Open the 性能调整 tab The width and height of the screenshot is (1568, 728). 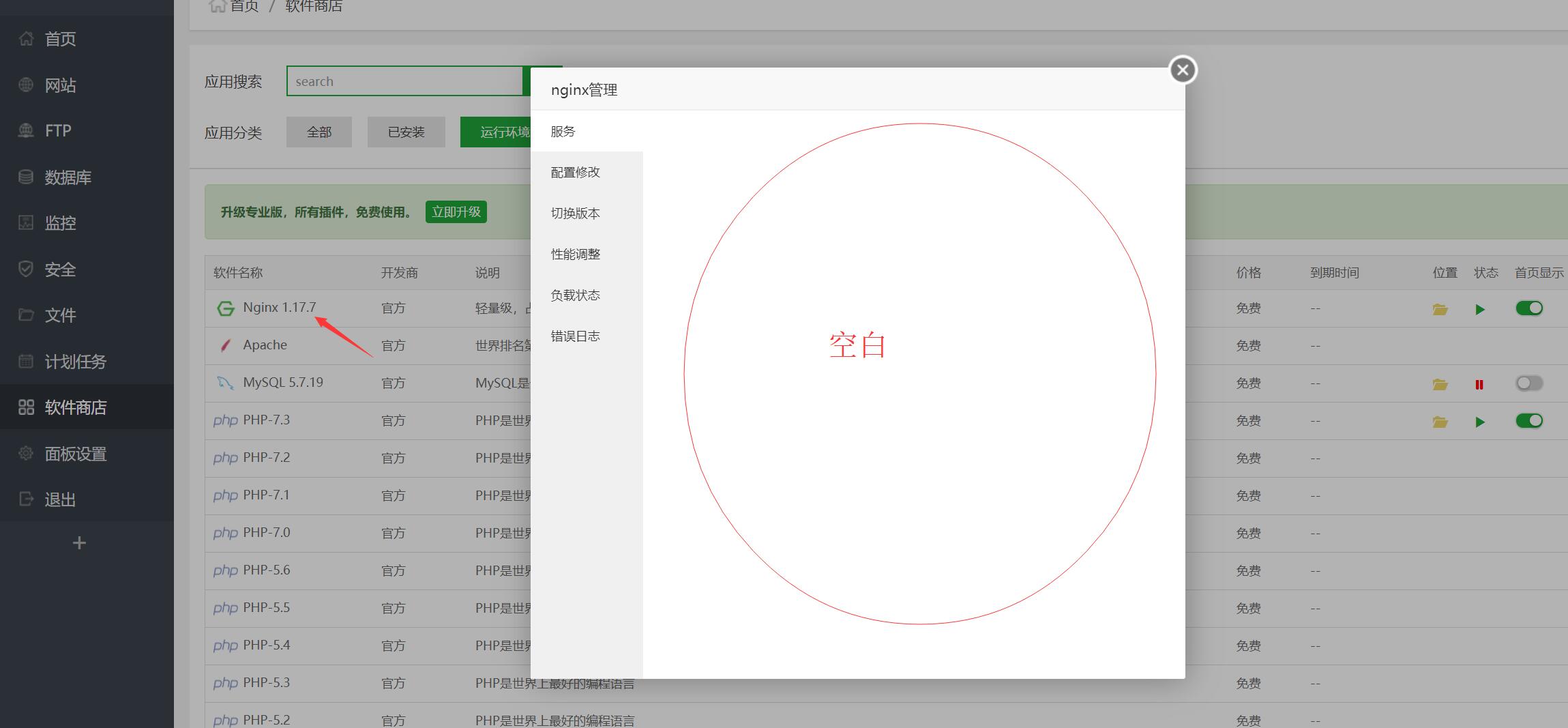pos(587,254)
